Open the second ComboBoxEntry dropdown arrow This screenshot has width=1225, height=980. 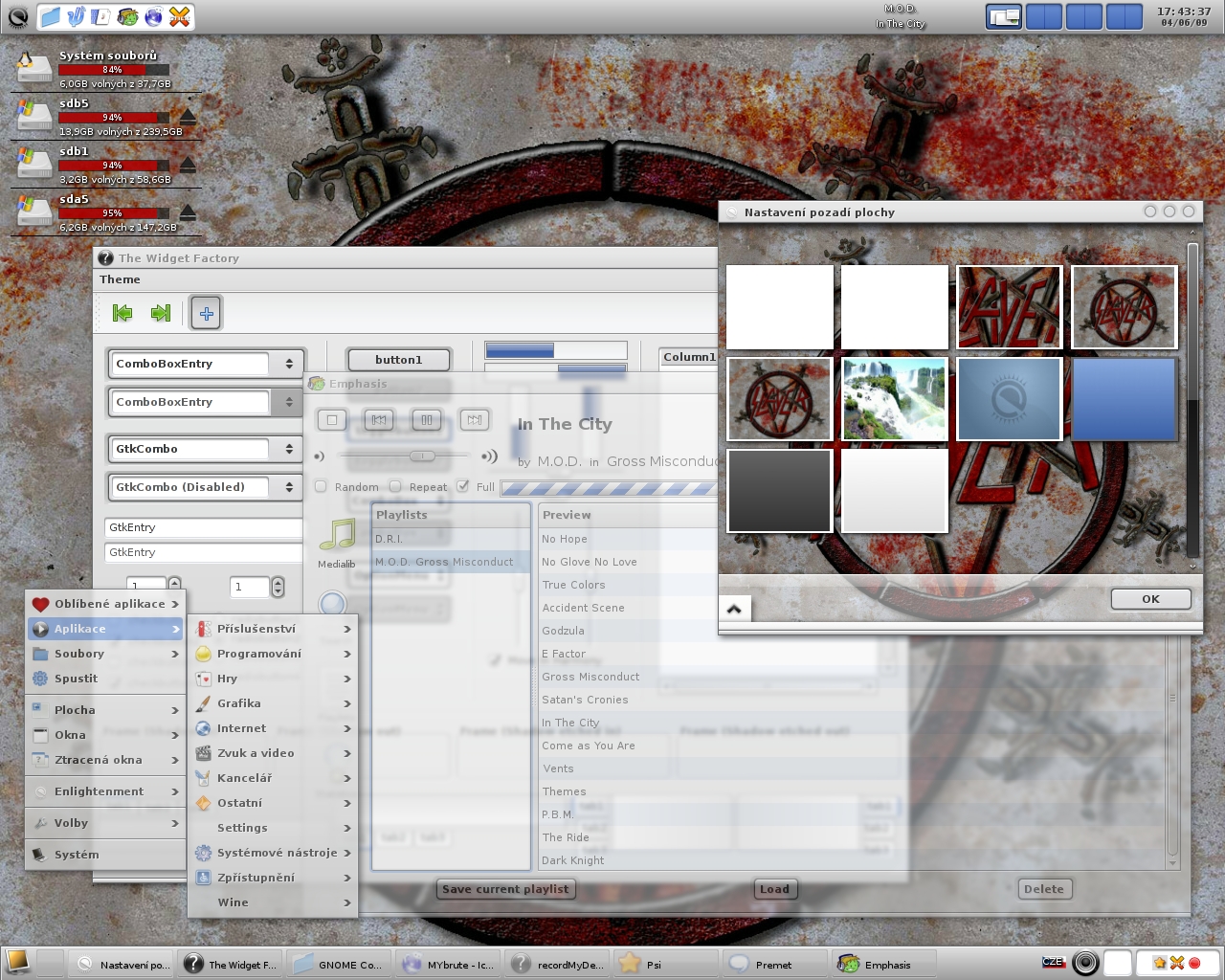point(289,402)
